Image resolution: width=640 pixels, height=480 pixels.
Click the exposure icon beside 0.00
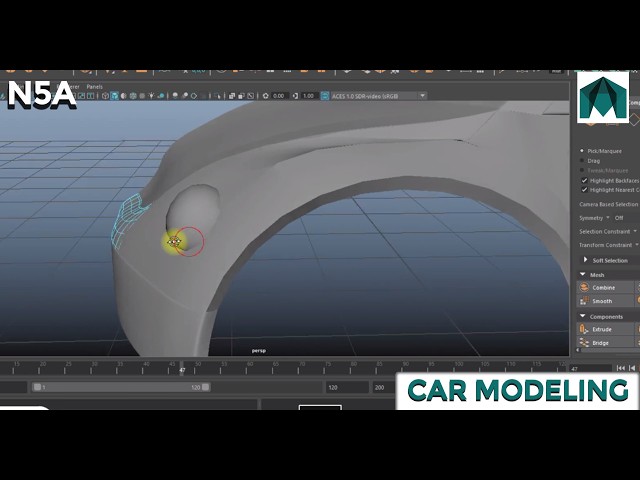click(x=266, y=96)
